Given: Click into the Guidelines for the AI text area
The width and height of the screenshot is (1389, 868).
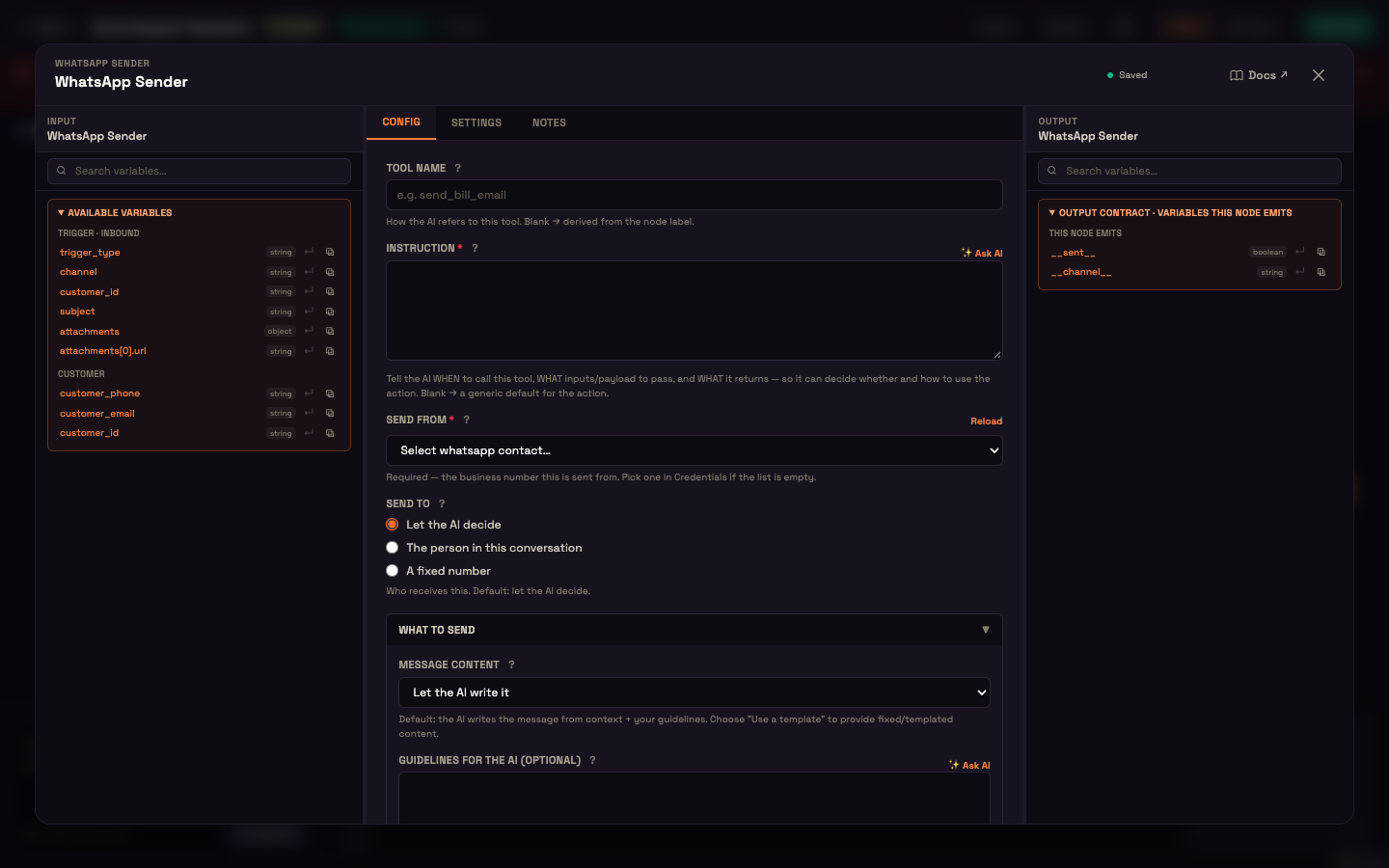Looking at the screenshot, I should tap(694, 798).
